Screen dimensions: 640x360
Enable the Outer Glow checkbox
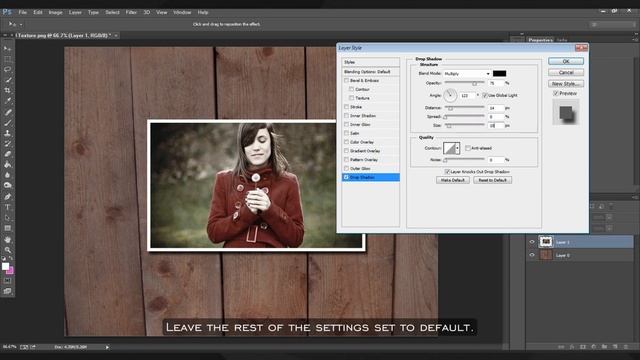pyautogui.click(x=347, y=169)
